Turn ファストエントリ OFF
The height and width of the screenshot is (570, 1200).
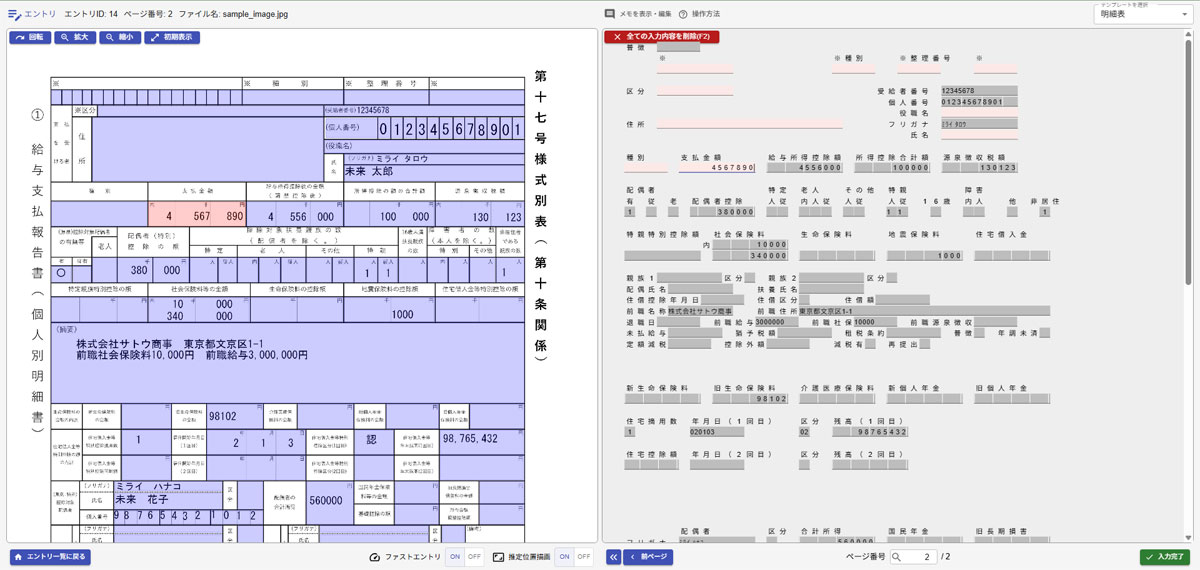pyautogui.click(x=474, y=557)
